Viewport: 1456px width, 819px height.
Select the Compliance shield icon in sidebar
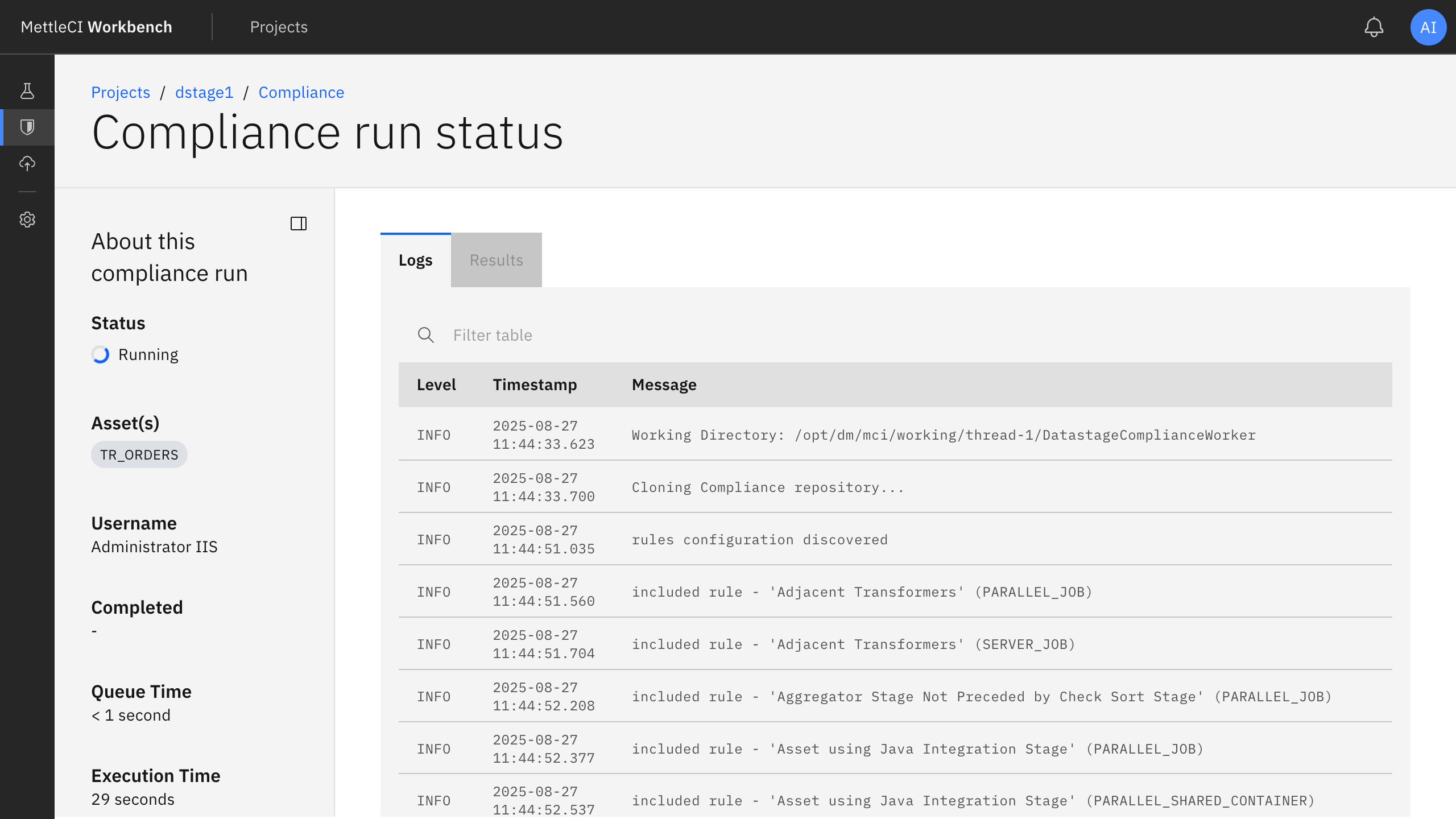(x=27, y=127)
